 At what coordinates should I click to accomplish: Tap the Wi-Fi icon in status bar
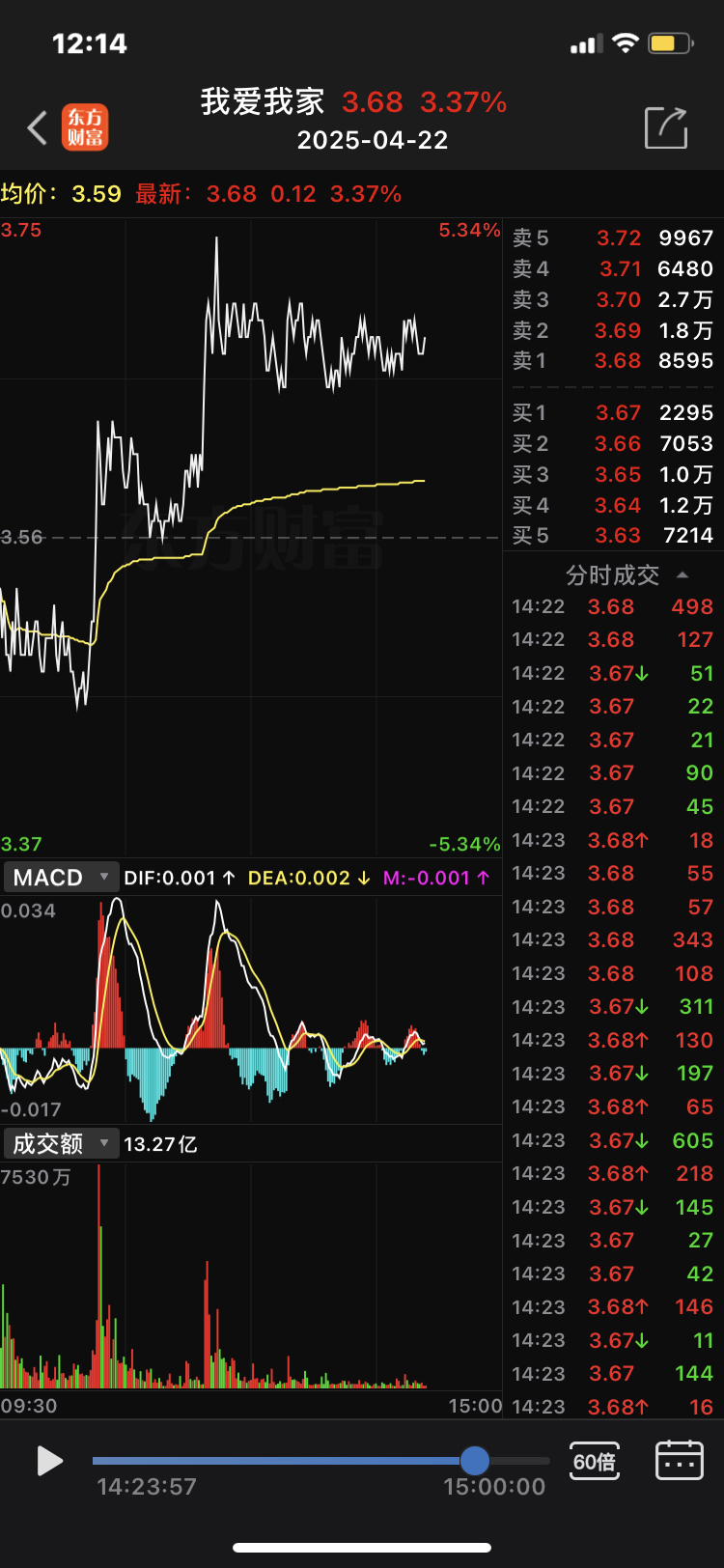tap(626, 43)
